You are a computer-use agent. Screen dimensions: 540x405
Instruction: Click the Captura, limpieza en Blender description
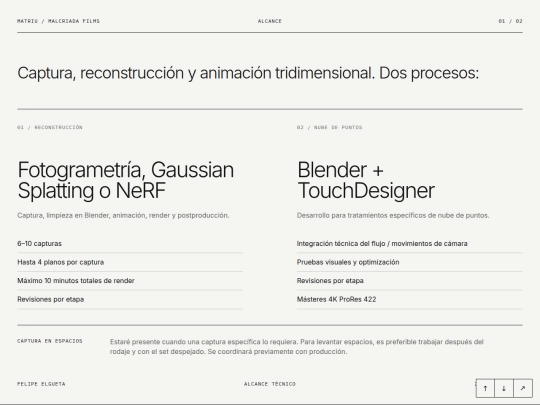123,215
